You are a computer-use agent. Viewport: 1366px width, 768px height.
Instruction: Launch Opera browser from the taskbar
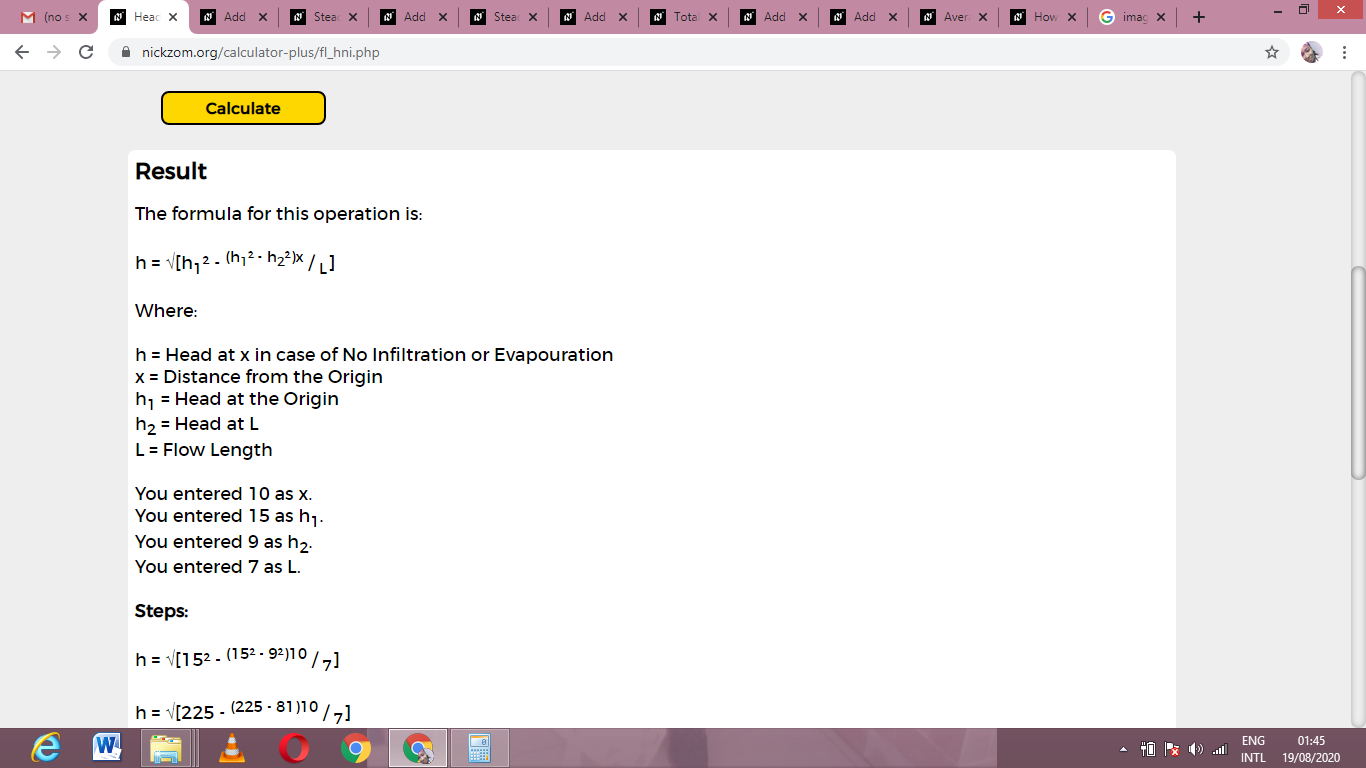click(293, 748)
